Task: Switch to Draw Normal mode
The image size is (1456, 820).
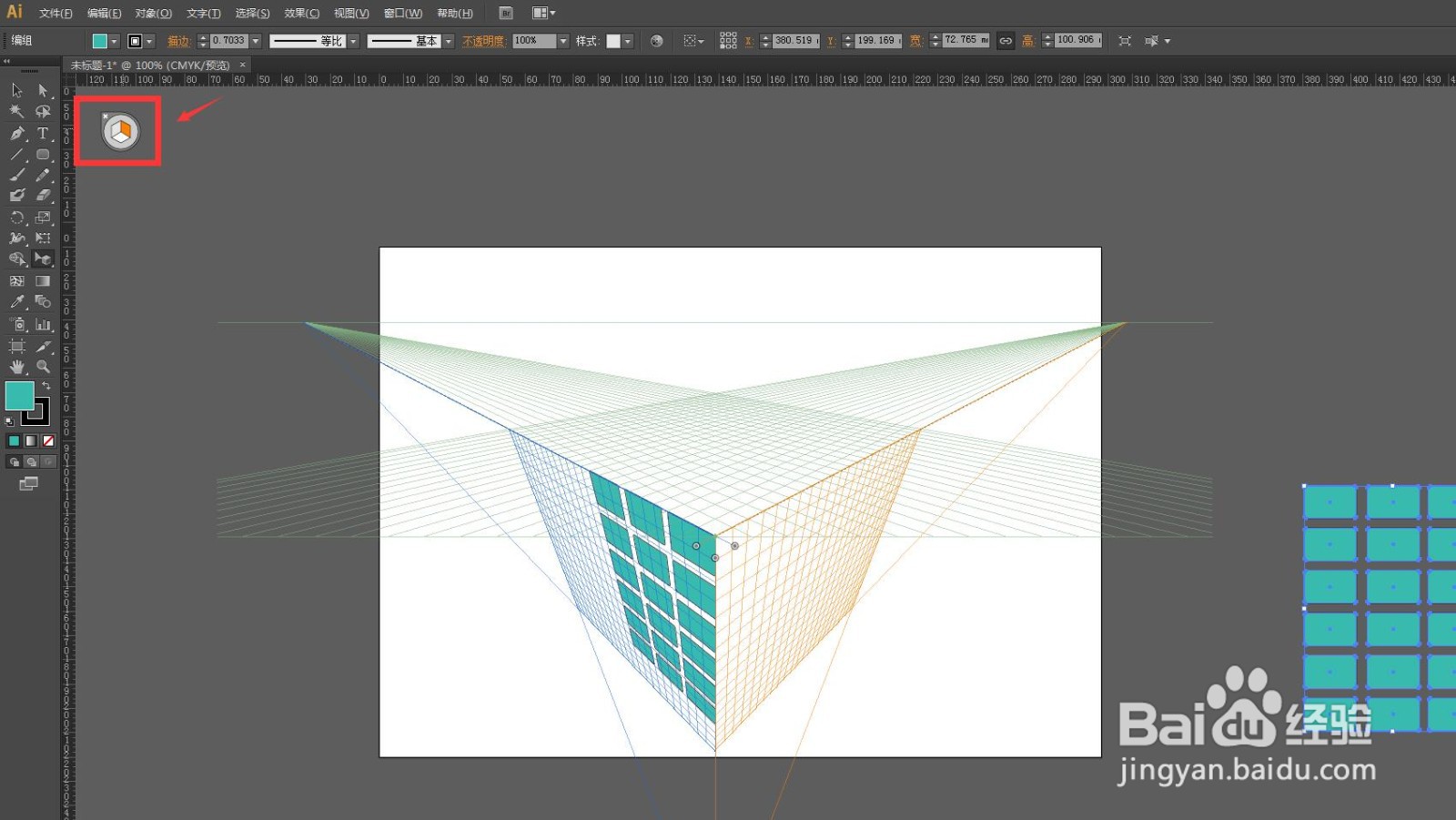Action: pyautogui.click(x=14, y=461)
